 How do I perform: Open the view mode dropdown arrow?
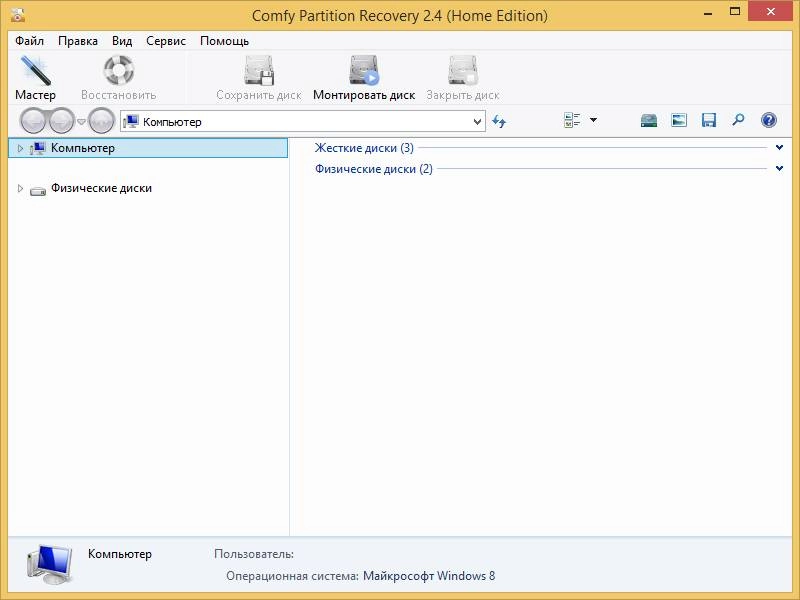click(593, 120)
